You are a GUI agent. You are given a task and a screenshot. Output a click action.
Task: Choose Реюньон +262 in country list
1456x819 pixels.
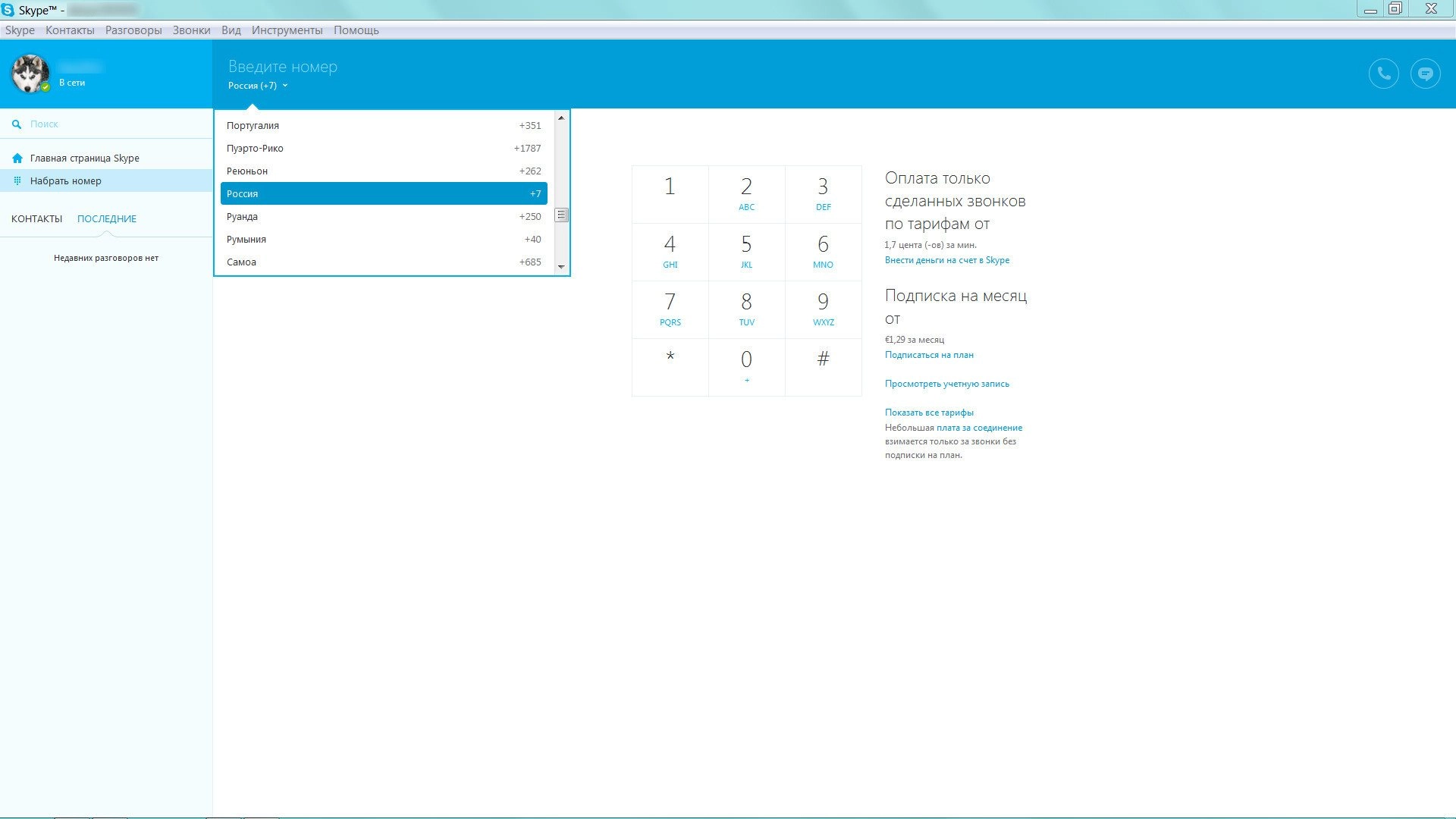[384, 171]
